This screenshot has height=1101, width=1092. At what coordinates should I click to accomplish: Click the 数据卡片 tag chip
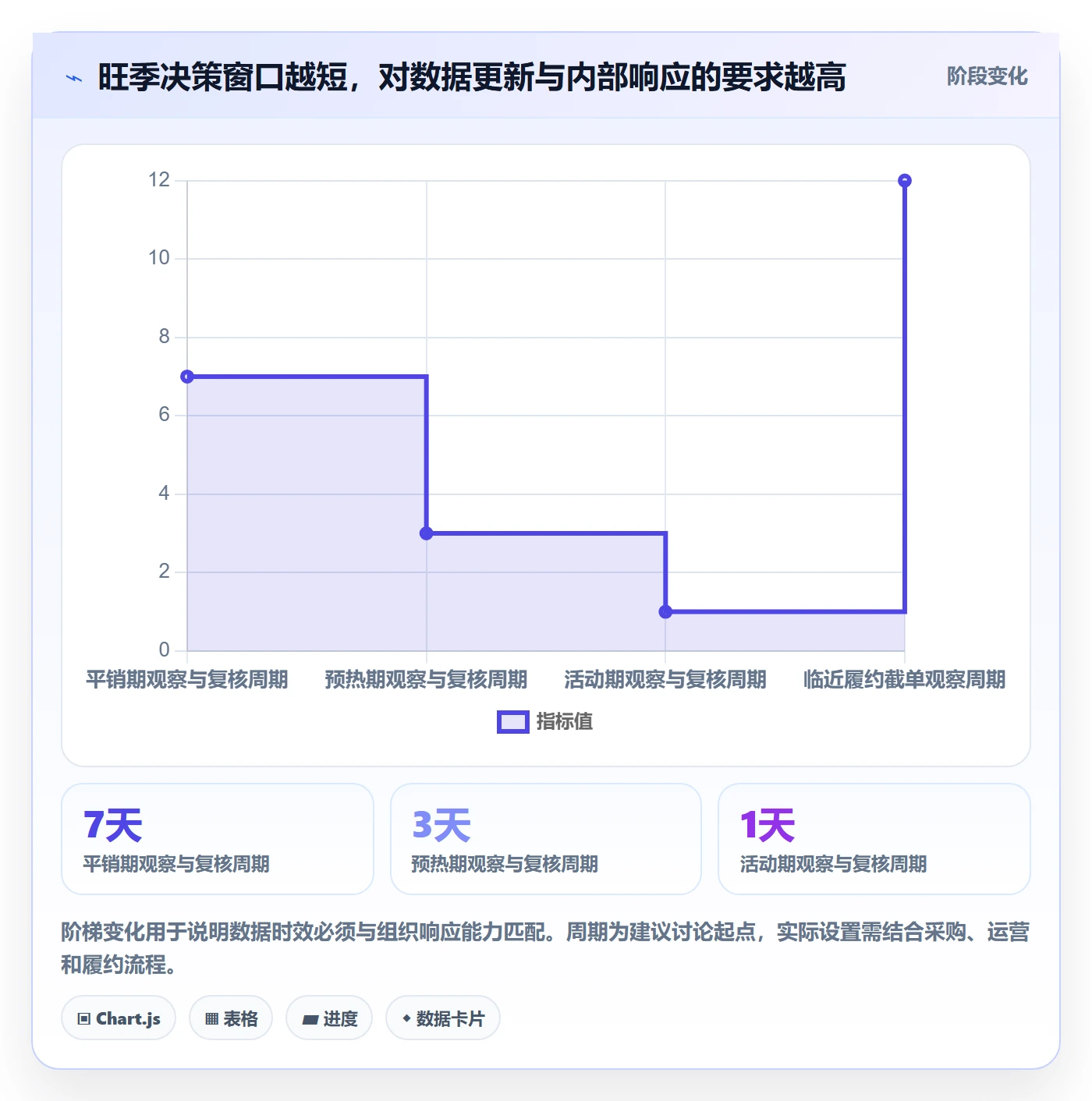point(443,1018)
